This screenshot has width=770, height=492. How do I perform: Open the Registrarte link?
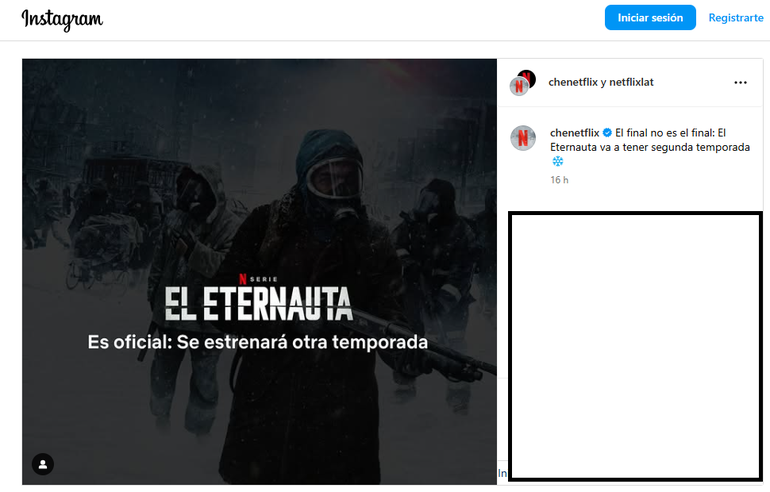(x=736, y=18)
